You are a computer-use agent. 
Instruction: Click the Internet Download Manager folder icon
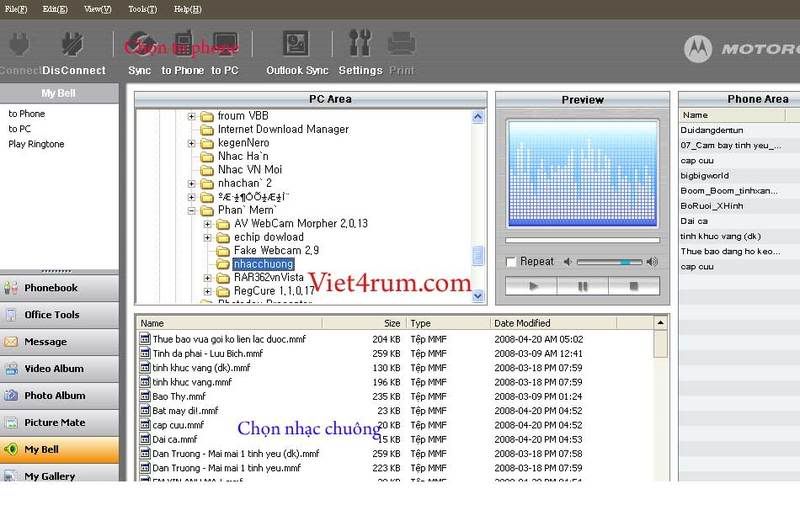tap(207, 130)
